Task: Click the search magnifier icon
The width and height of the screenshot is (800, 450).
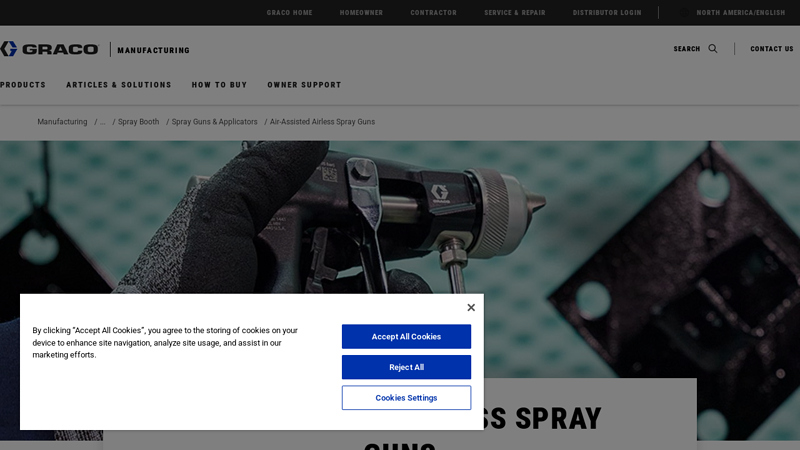Action: pos(713,48)
